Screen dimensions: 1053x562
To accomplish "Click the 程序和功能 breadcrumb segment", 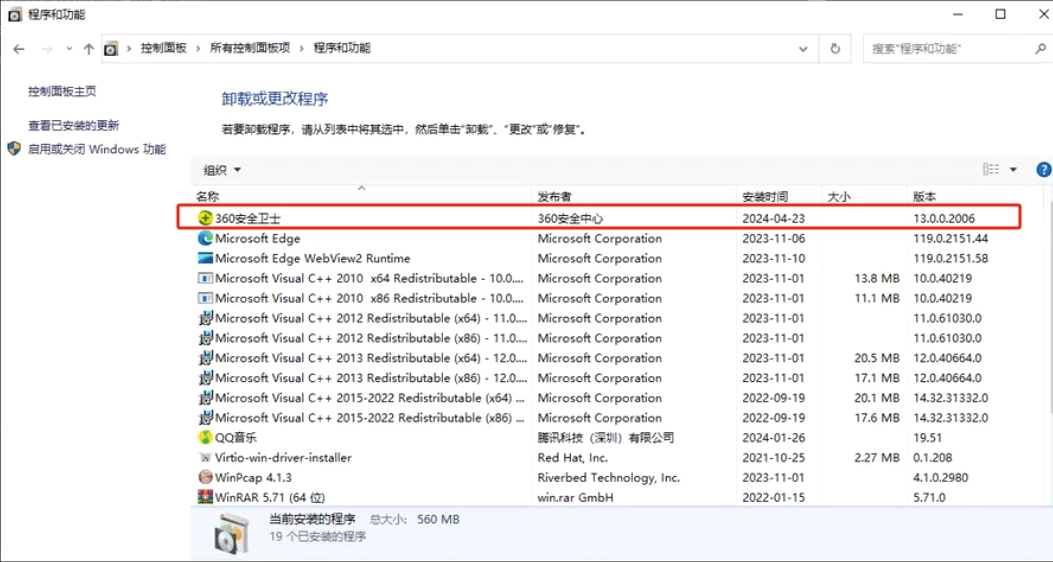I will 342,48.
